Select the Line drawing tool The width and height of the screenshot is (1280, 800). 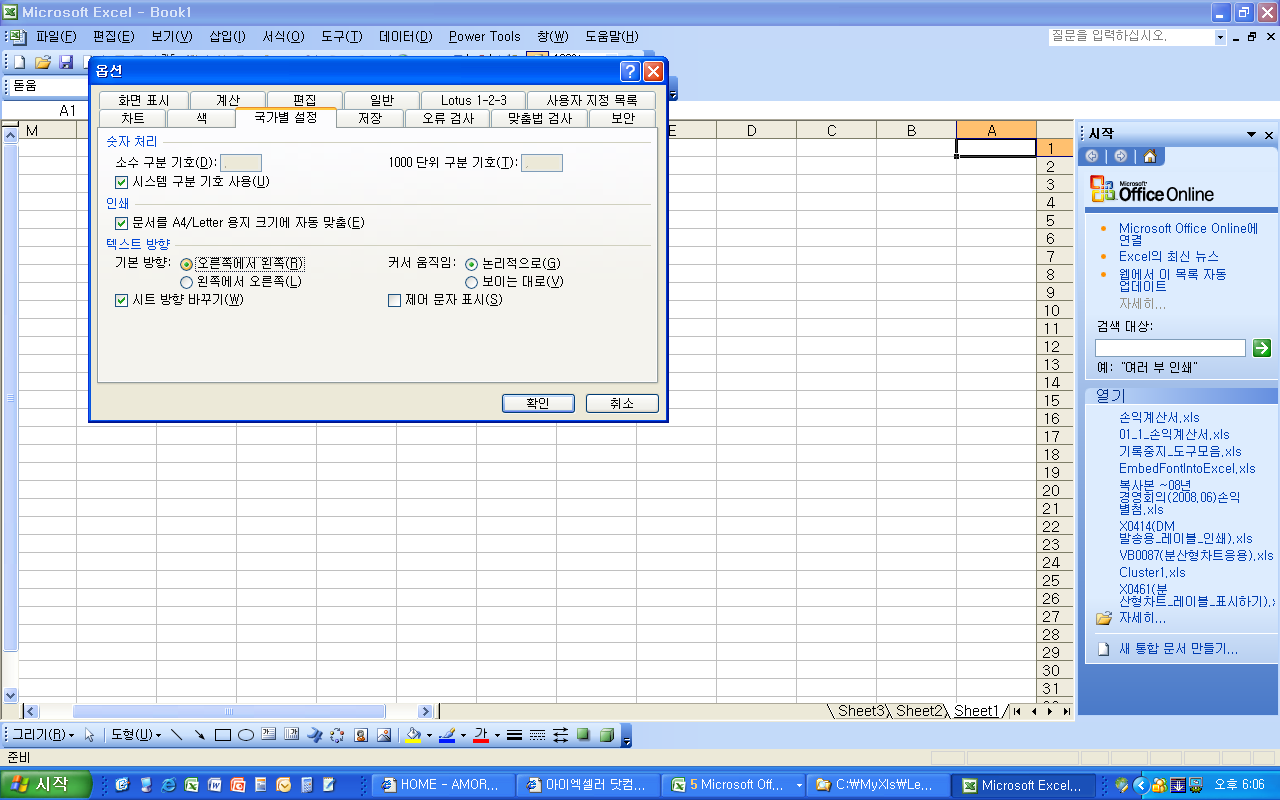(177, 735)
